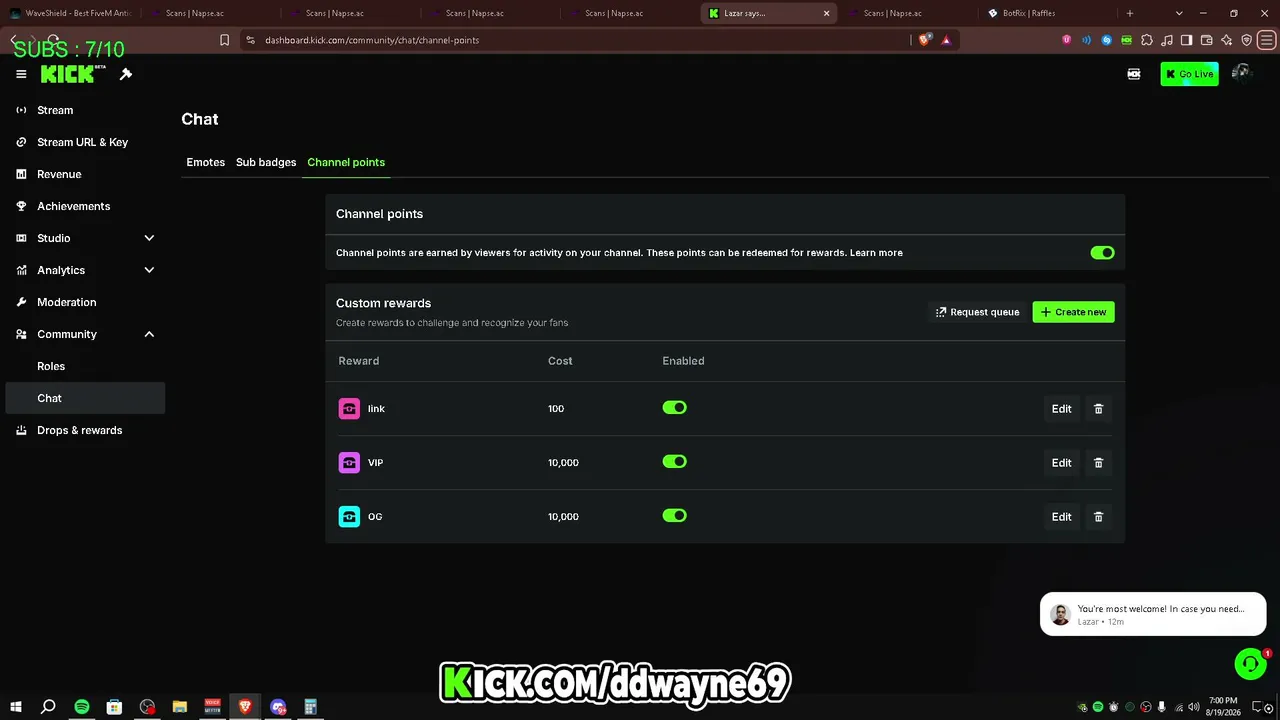Click the Reward column header
Screen dimensions: 1280x720
tap(359, 361)
